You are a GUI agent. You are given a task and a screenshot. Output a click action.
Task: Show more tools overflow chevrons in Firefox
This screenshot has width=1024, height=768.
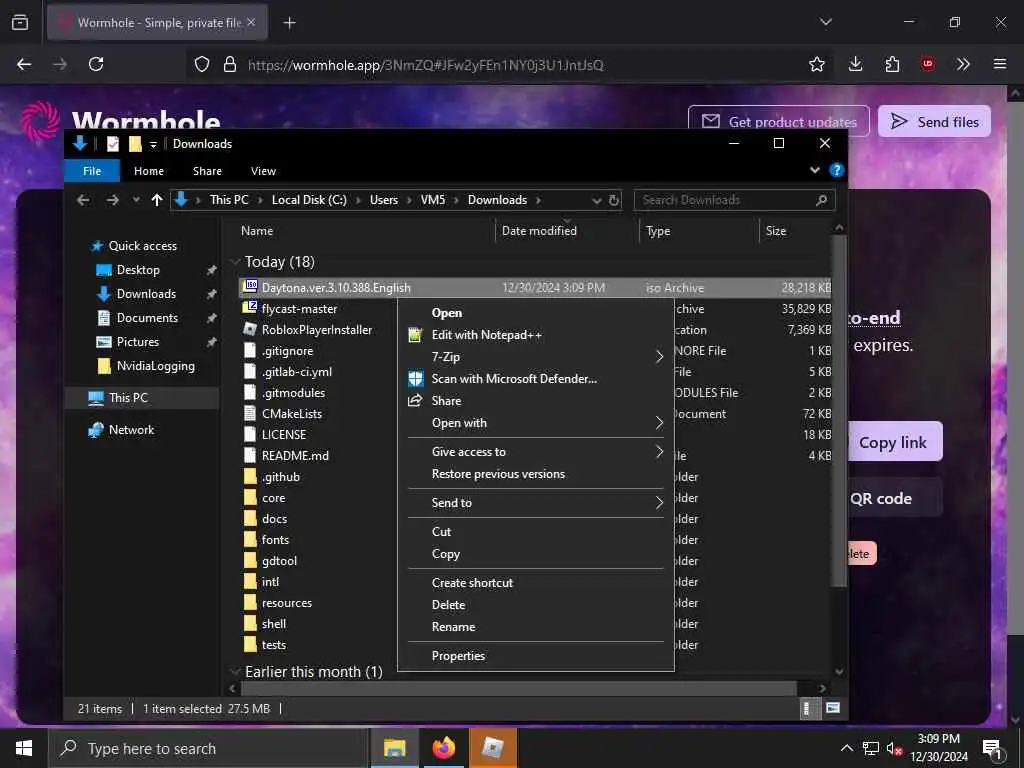pos(963,64)
